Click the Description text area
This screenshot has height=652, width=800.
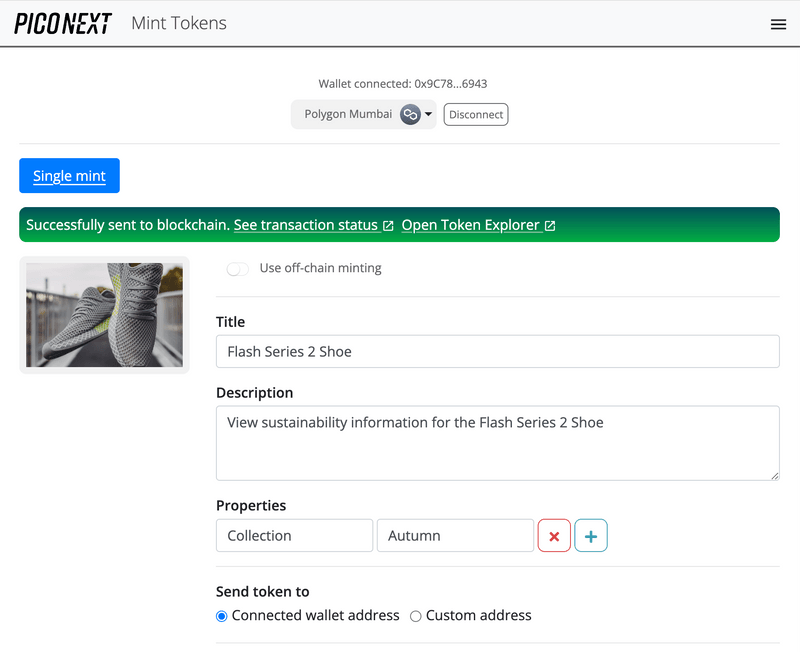497,442
